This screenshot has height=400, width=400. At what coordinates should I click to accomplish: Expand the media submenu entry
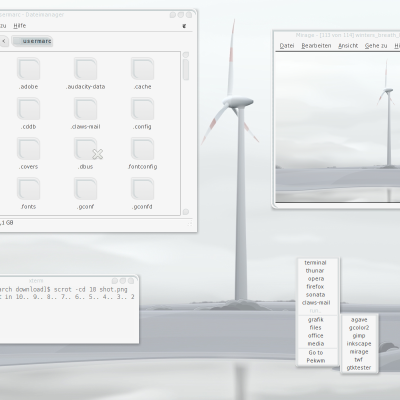[315, 344]
